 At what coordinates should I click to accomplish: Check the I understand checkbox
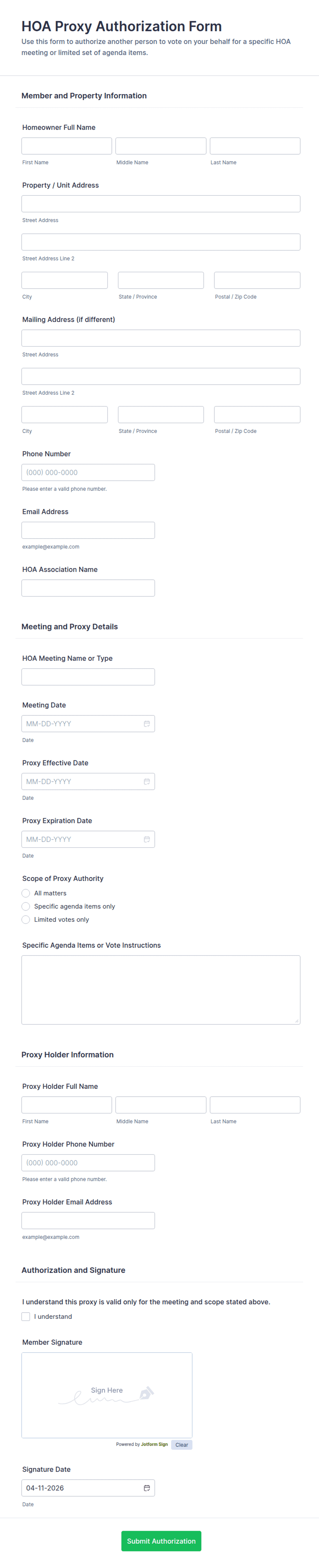tap(26, 1317)
